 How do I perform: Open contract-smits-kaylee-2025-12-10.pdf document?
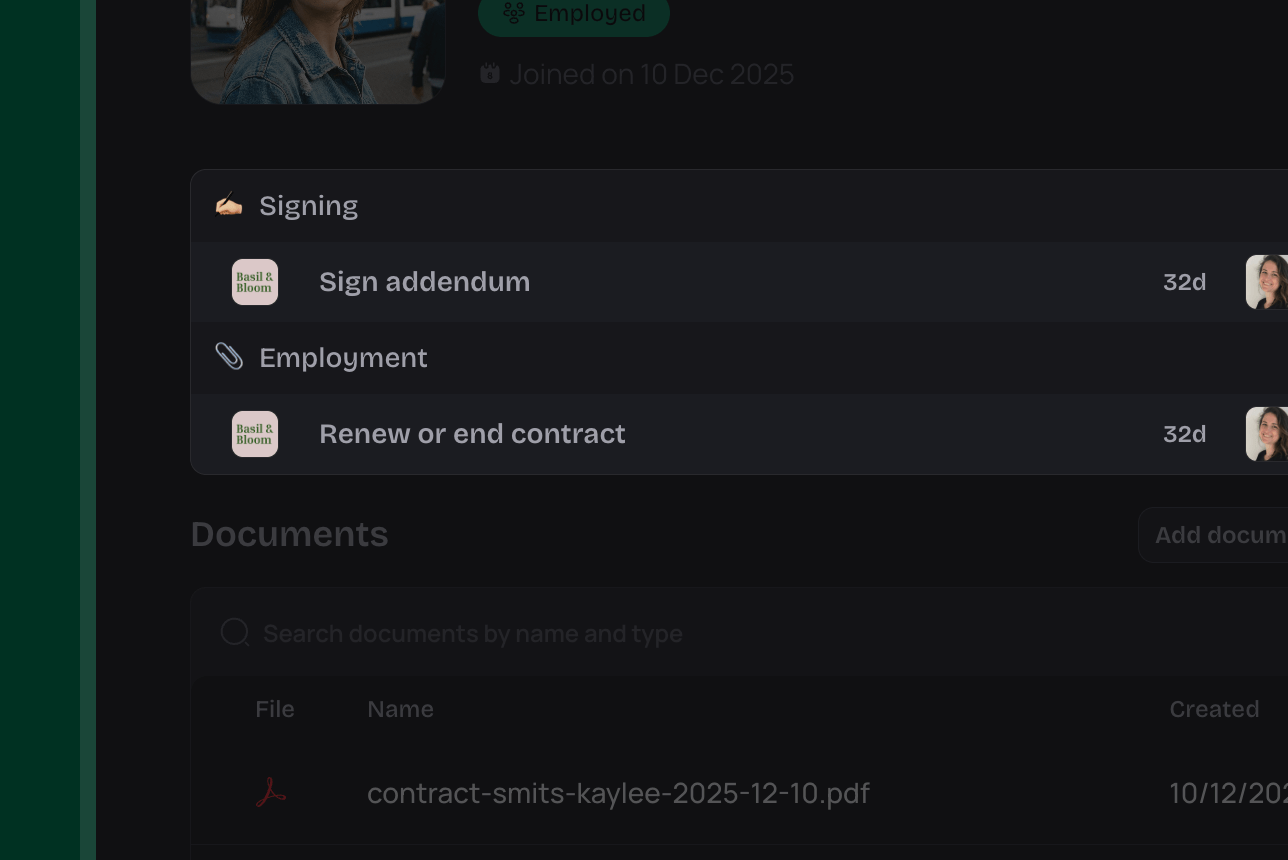click(x=618, y=793)
